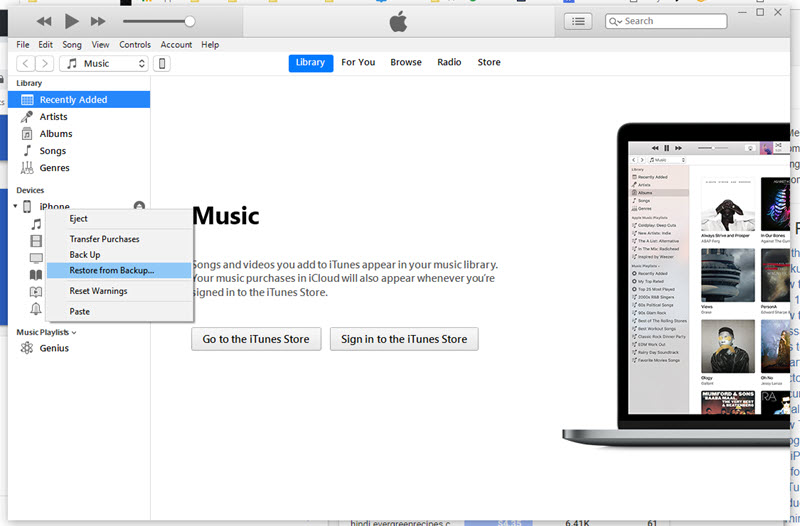The height and width of the screenshot is (526, 800).
Task: Choose Paste from context menu
Action: coord(119,311)
